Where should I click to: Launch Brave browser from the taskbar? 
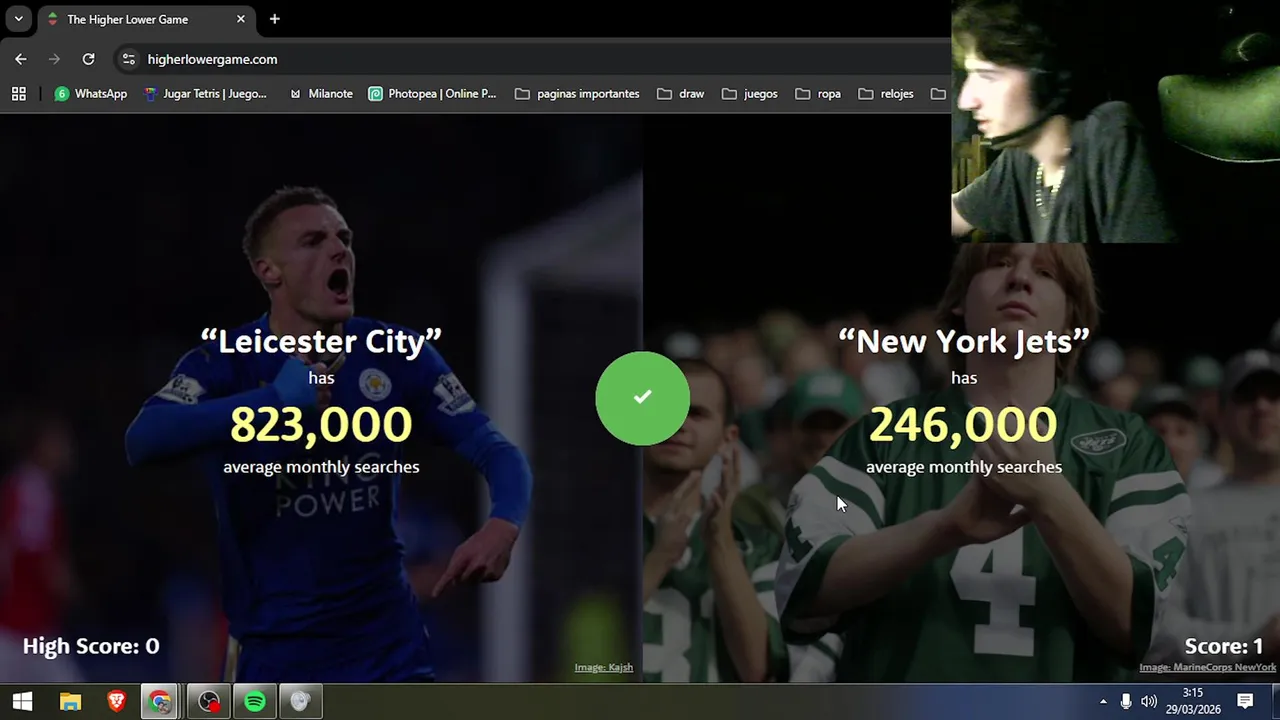coord(116,702)
